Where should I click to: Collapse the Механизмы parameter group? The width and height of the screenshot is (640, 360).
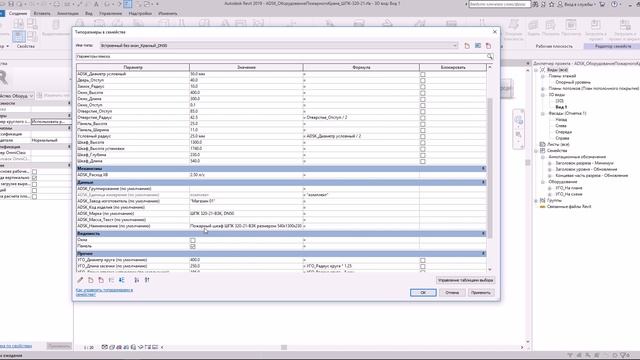(x=483, y=168)
